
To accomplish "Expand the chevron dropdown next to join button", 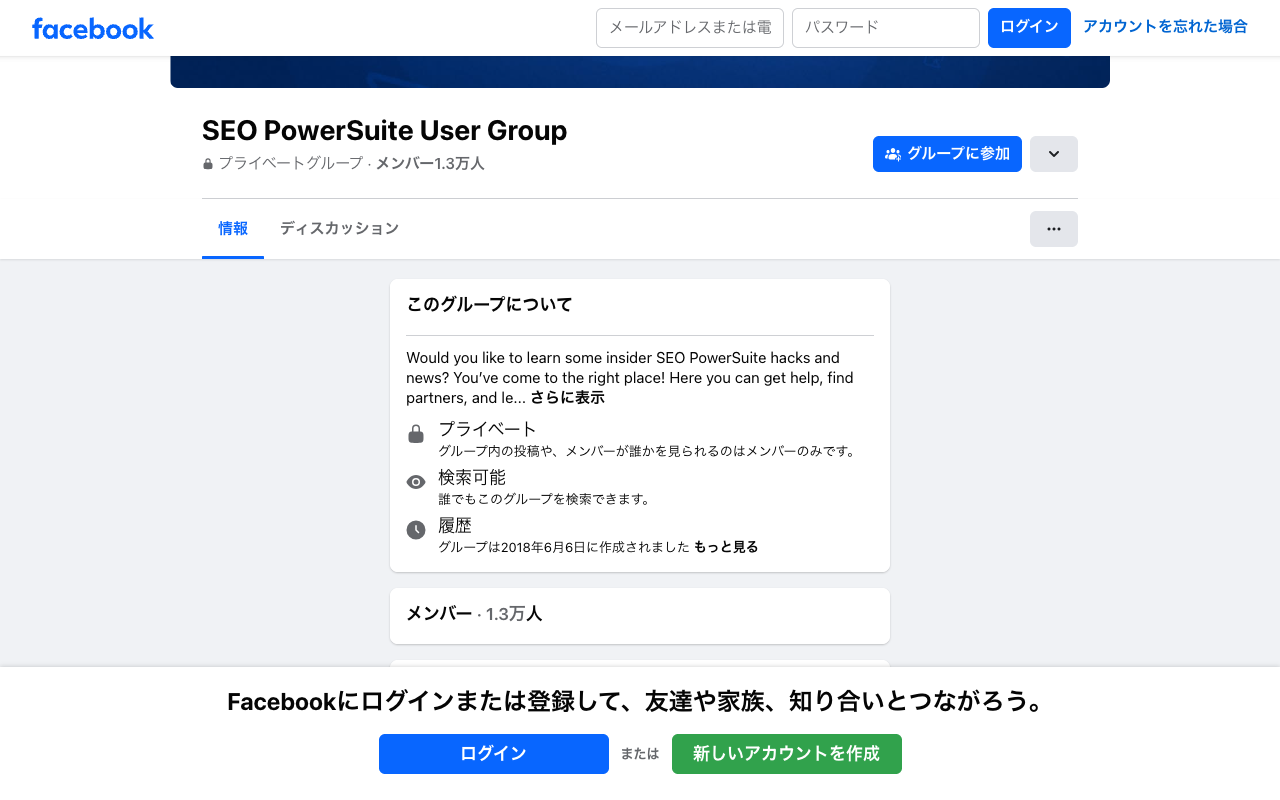I will click(1053, 154).
